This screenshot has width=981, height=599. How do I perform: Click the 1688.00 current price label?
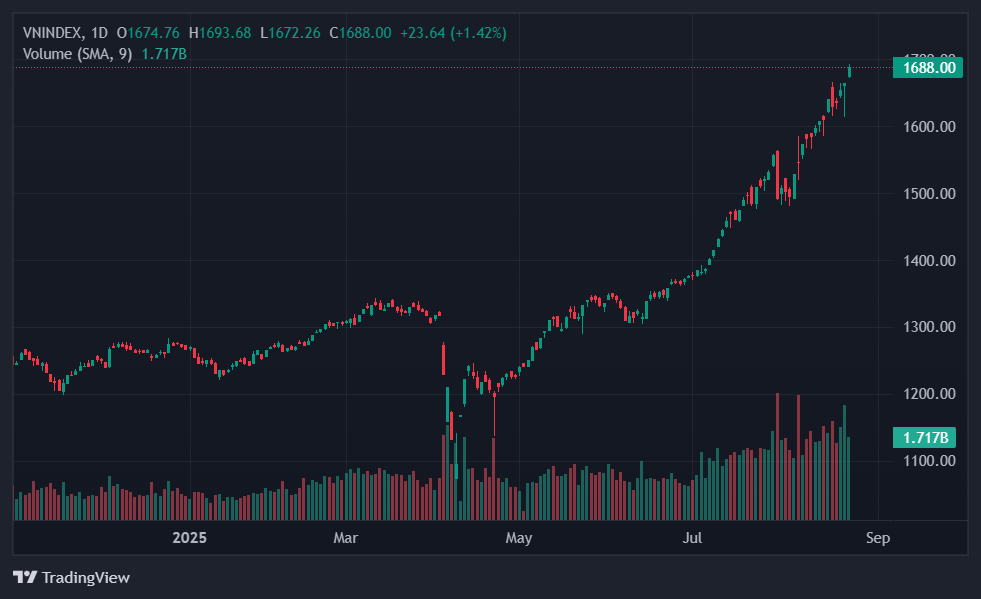click(x=928, y=68)
